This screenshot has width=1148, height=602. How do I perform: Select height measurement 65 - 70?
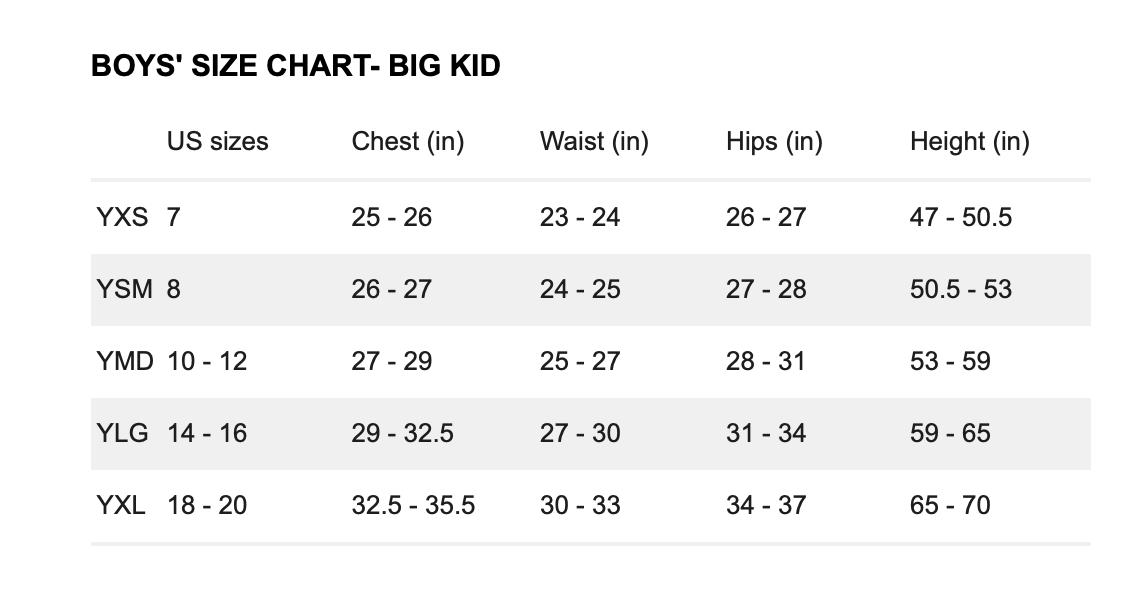[x=950, y=505]
